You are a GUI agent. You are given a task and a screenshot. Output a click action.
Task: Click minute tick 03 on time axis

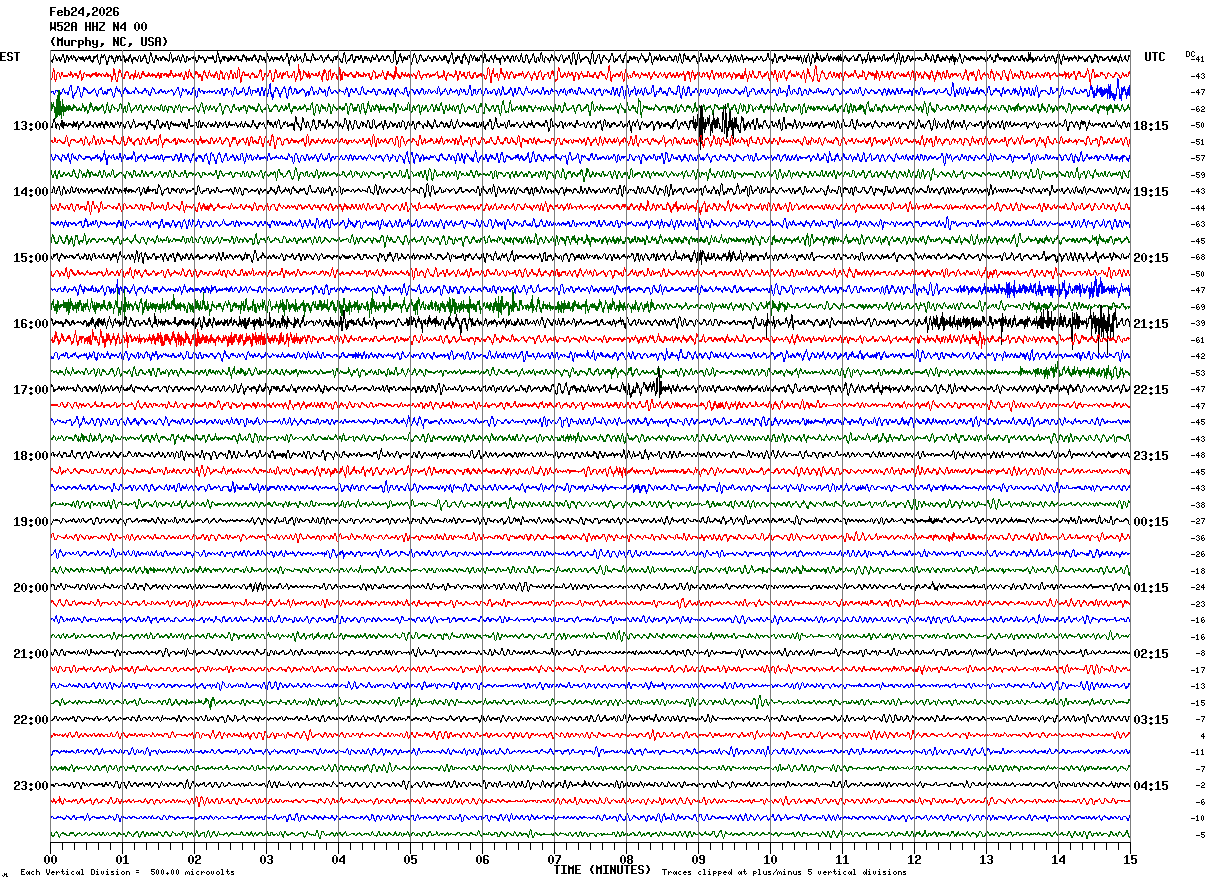(266, 859)
